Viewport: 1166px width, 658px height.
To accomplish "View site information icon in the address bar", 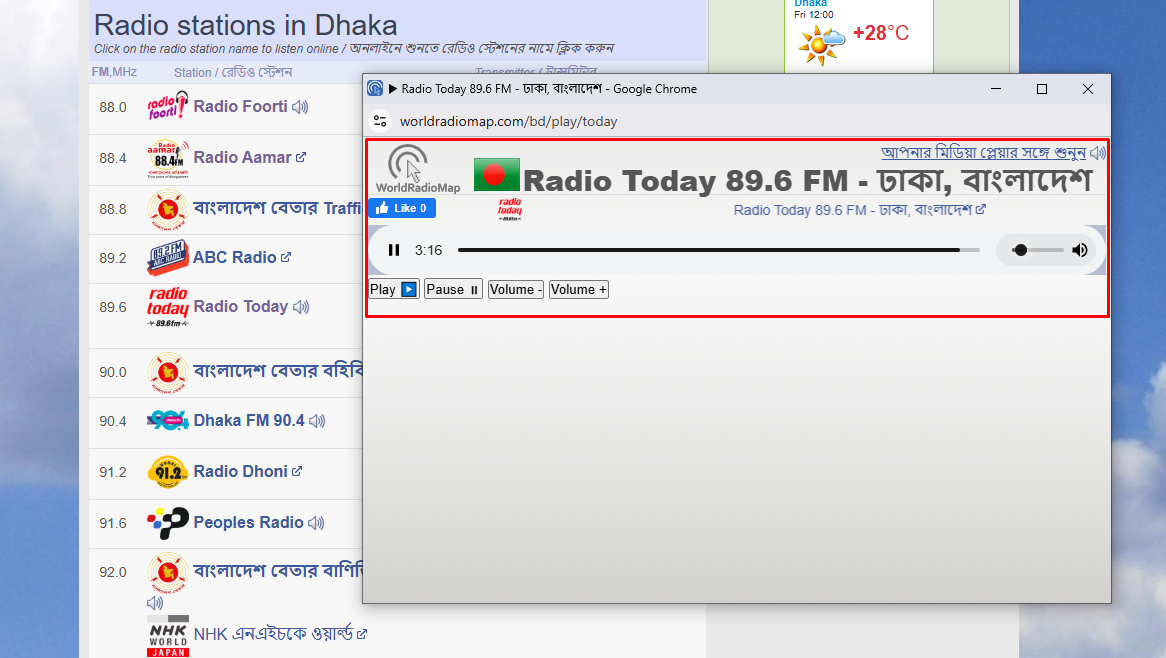I will point(380,121).
